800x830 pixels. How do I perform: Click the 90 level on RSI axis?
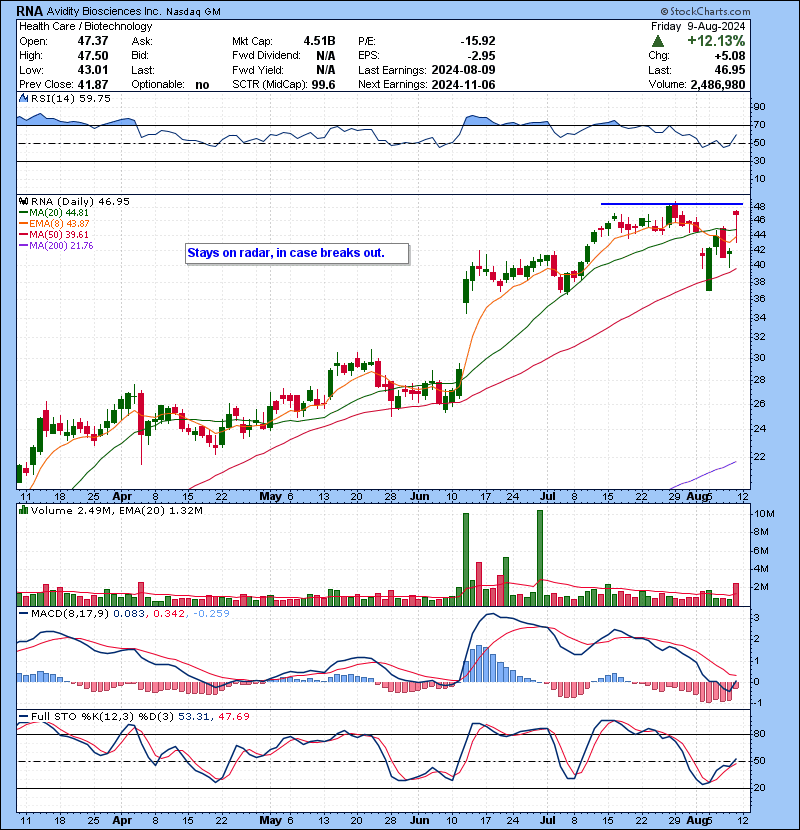pyautogui.click(x=759, y=107)
